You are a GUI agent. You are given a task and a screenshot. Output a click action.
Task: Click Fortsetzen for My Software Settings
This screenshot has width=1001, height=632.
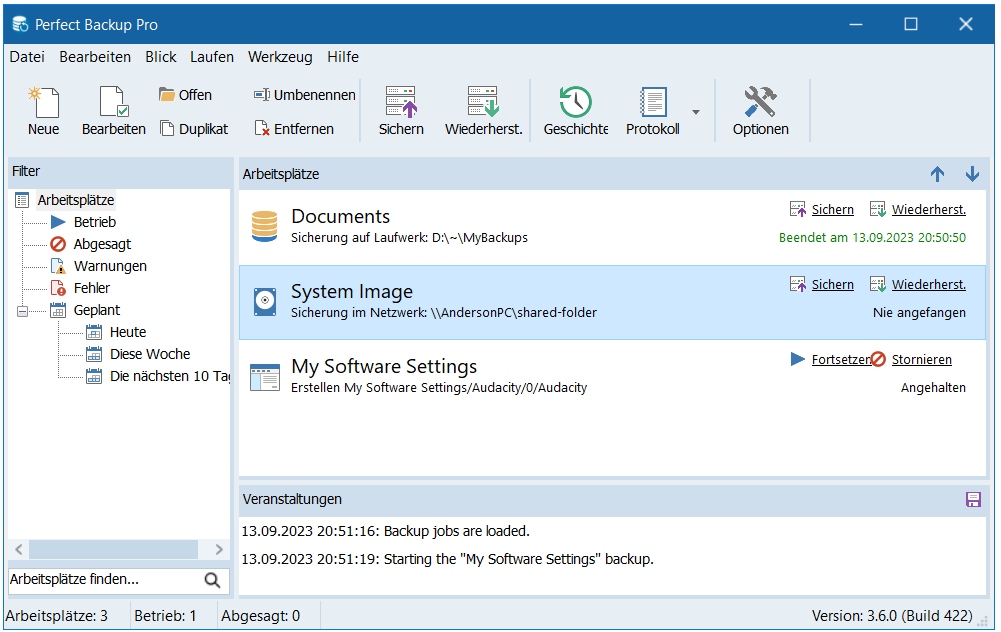tap(838, 359)
